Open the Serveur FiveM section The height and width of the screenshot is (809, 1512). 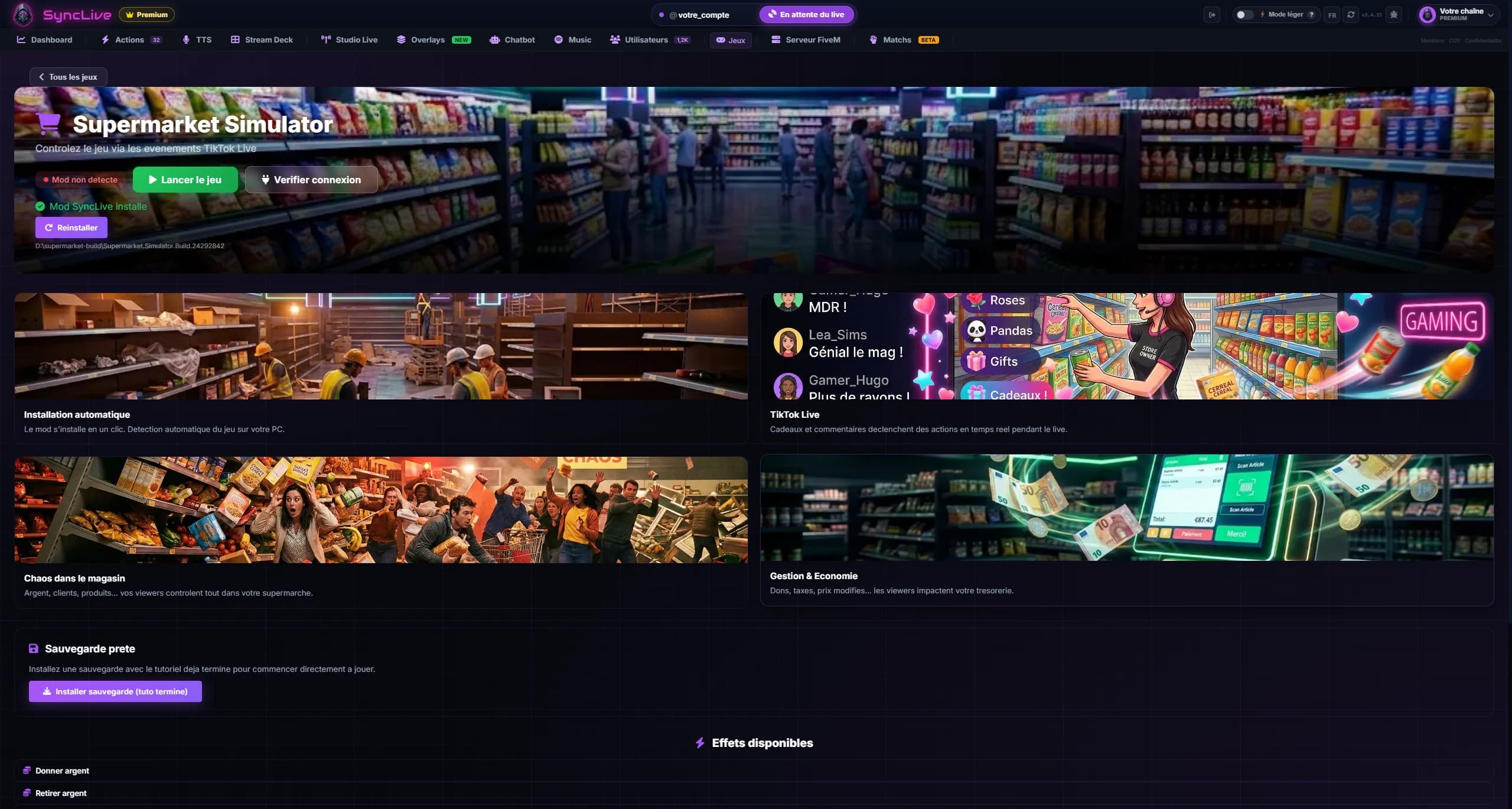click(x=806, y=40)
